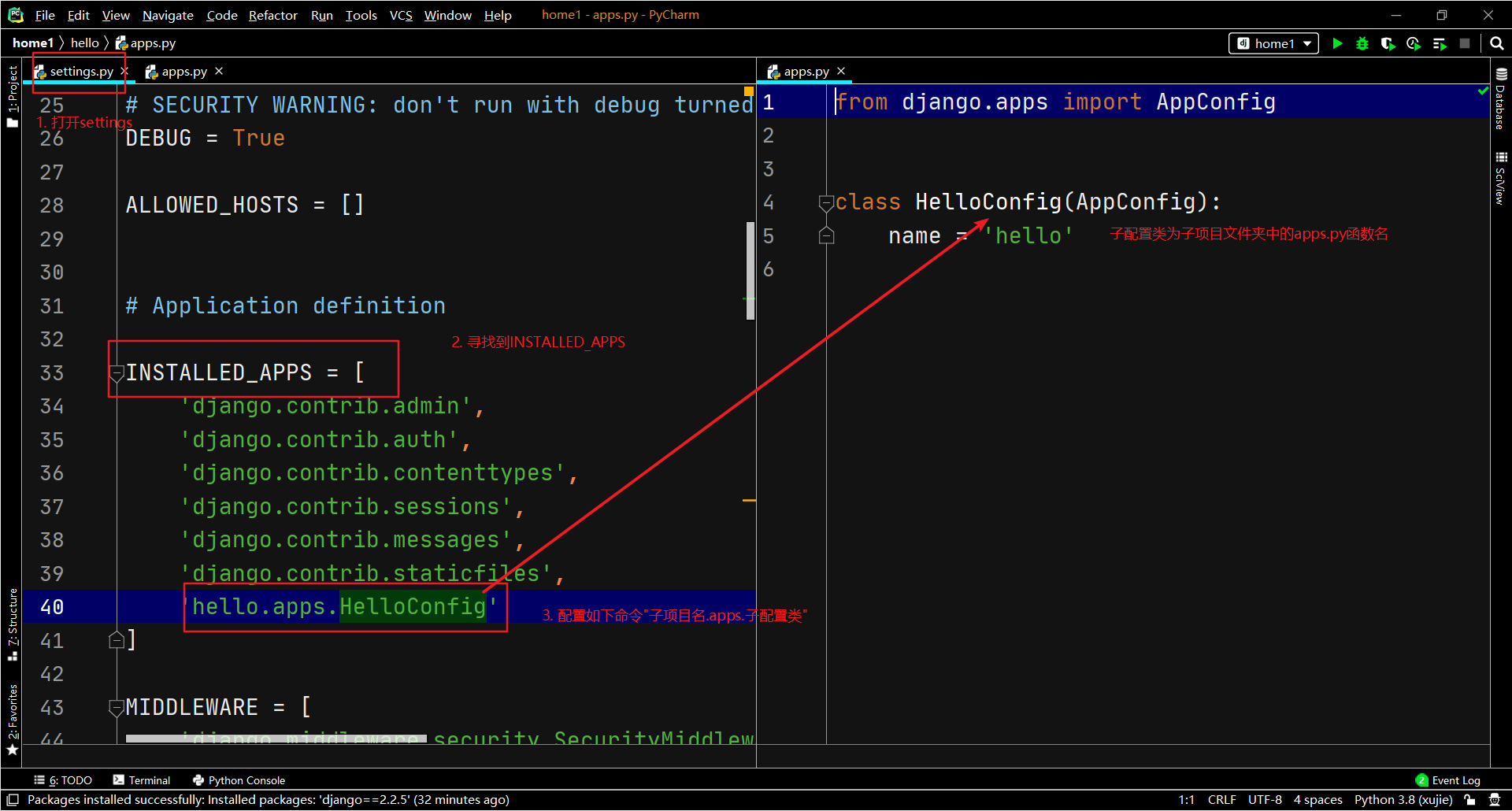
Task: Start debugging with the bug icon
Action: click(1362, 43)
